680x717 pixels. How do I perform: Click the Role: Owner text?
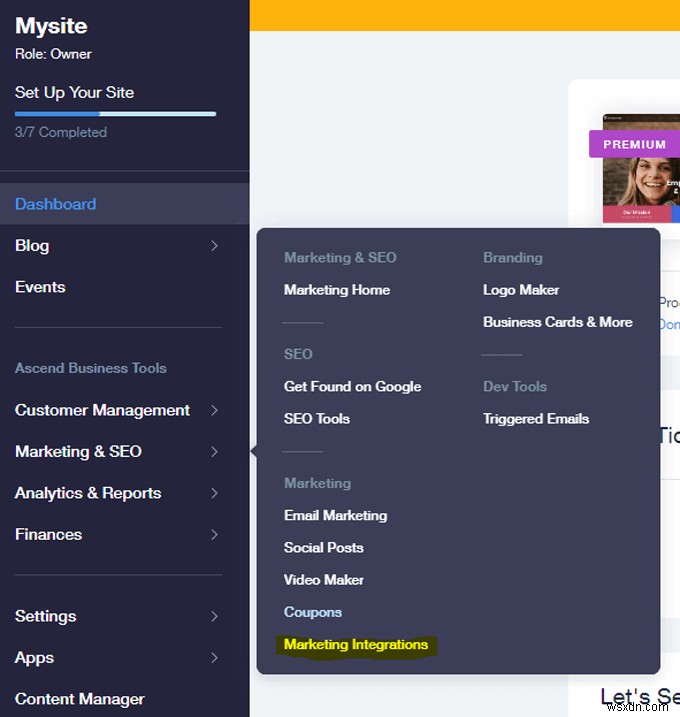[x=53, y=54]
